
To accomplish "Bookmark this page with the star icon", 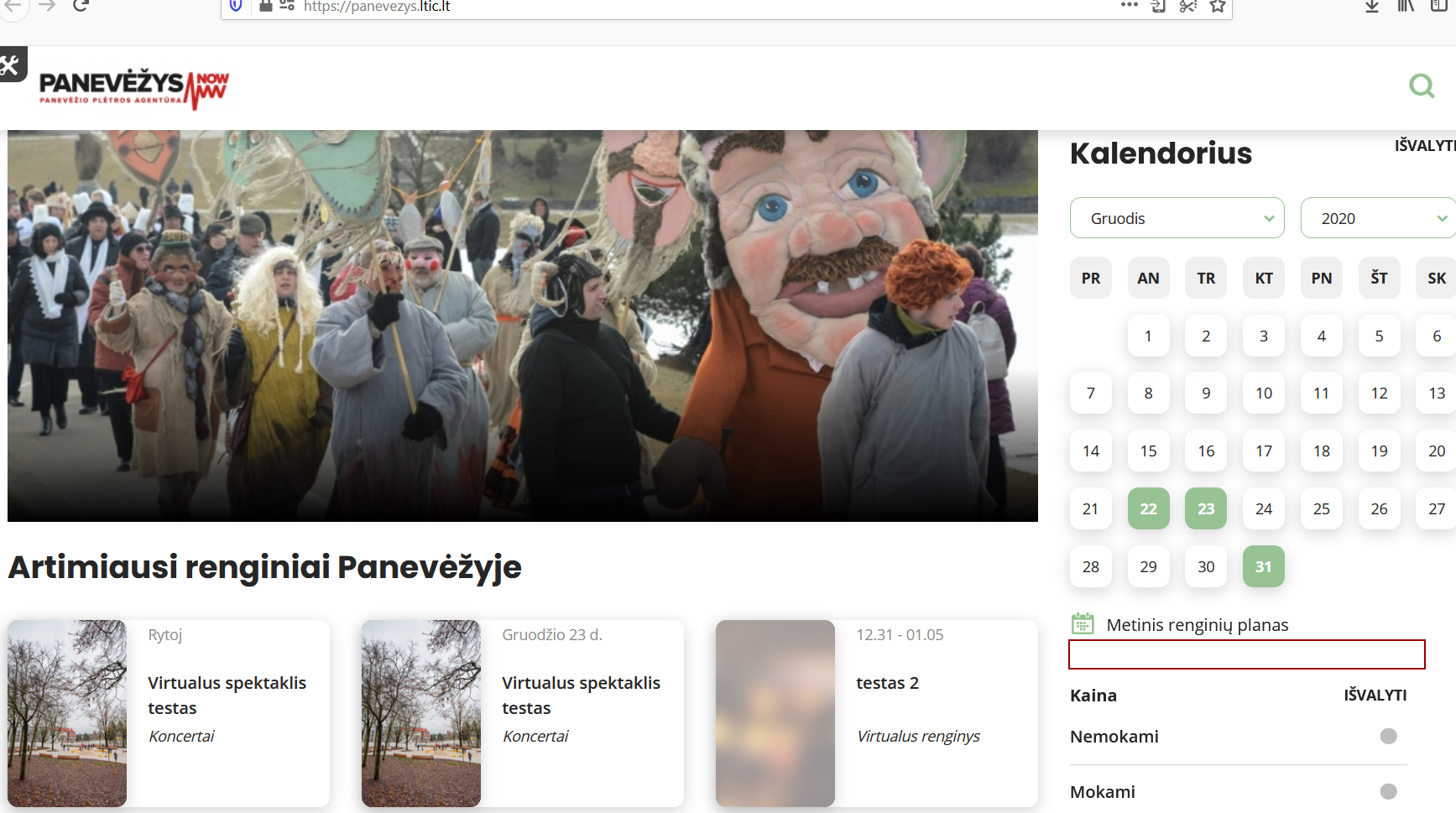I will (x=1218, y=7).
